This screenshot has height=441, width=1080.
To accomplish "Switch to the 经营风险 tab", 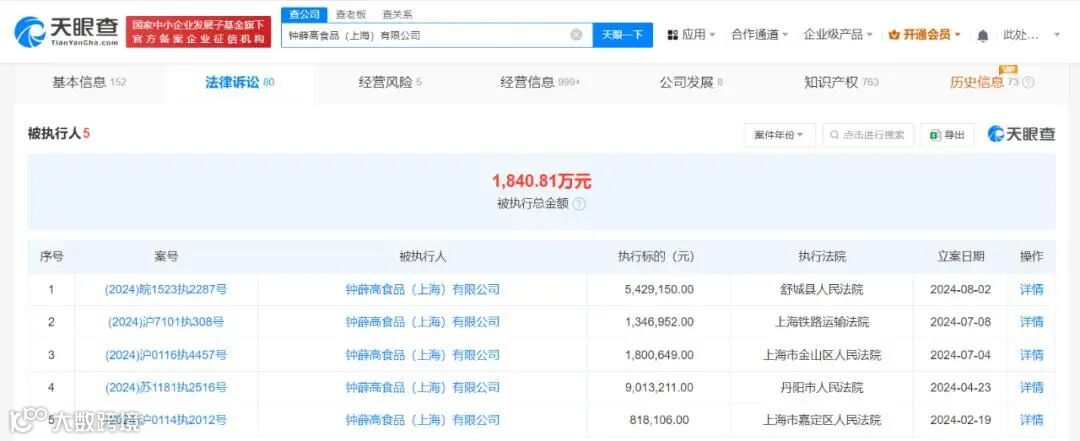I will click(x=390, y=83).
